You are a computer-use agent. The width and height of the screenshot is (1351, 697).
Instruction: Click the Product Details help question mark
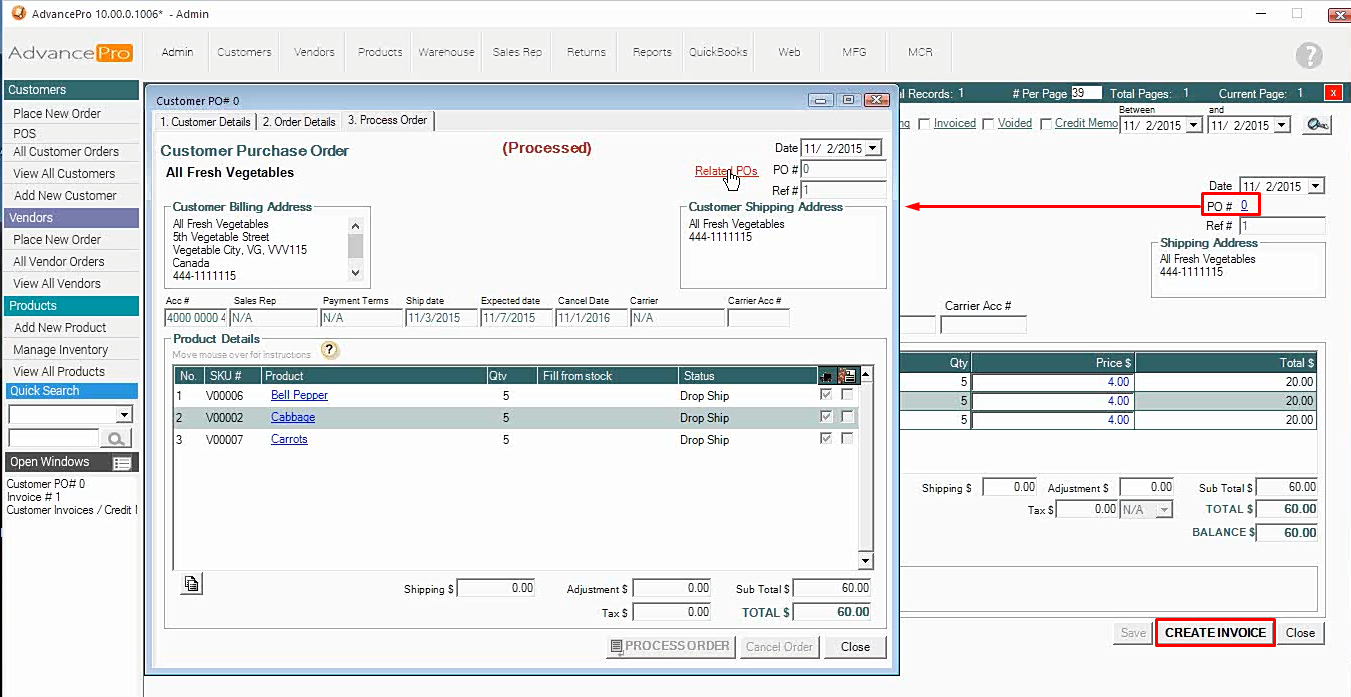330,350
